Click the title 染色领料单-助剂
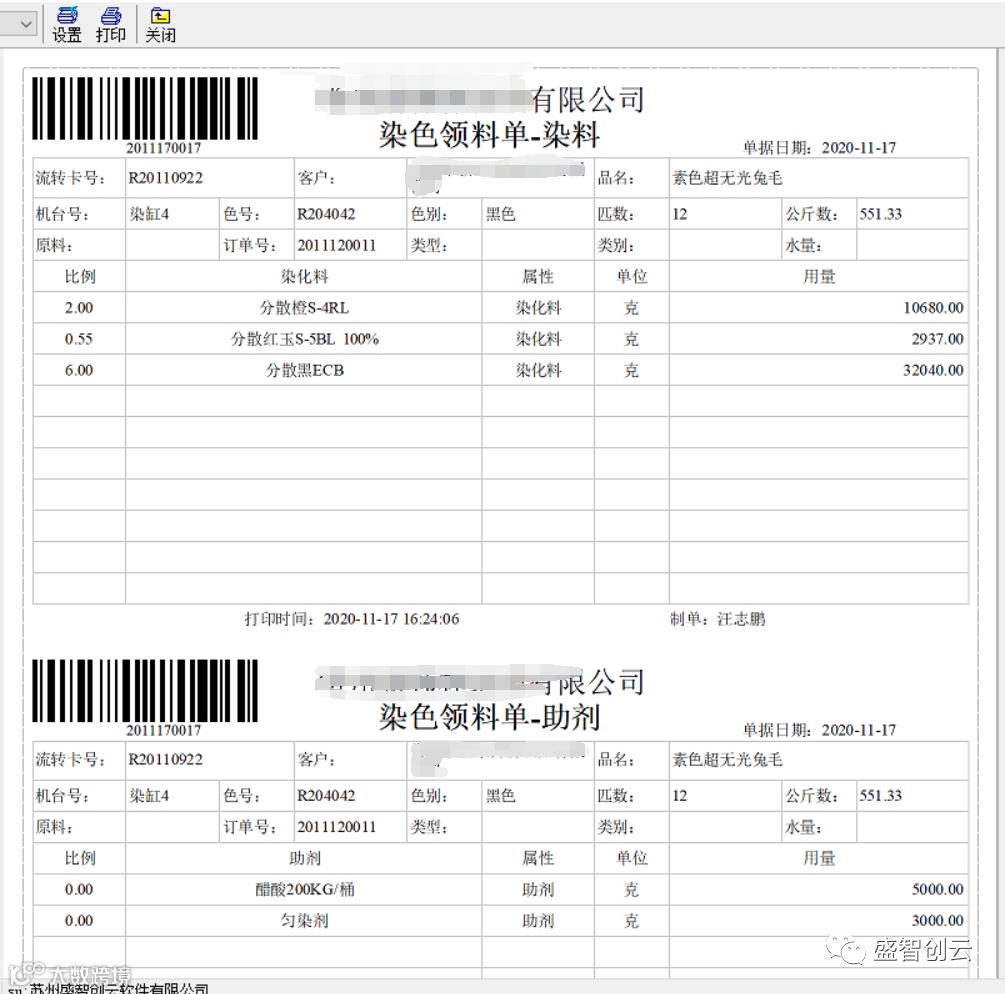The height and width of the screenshot is (994, 1005). point(489,717)
